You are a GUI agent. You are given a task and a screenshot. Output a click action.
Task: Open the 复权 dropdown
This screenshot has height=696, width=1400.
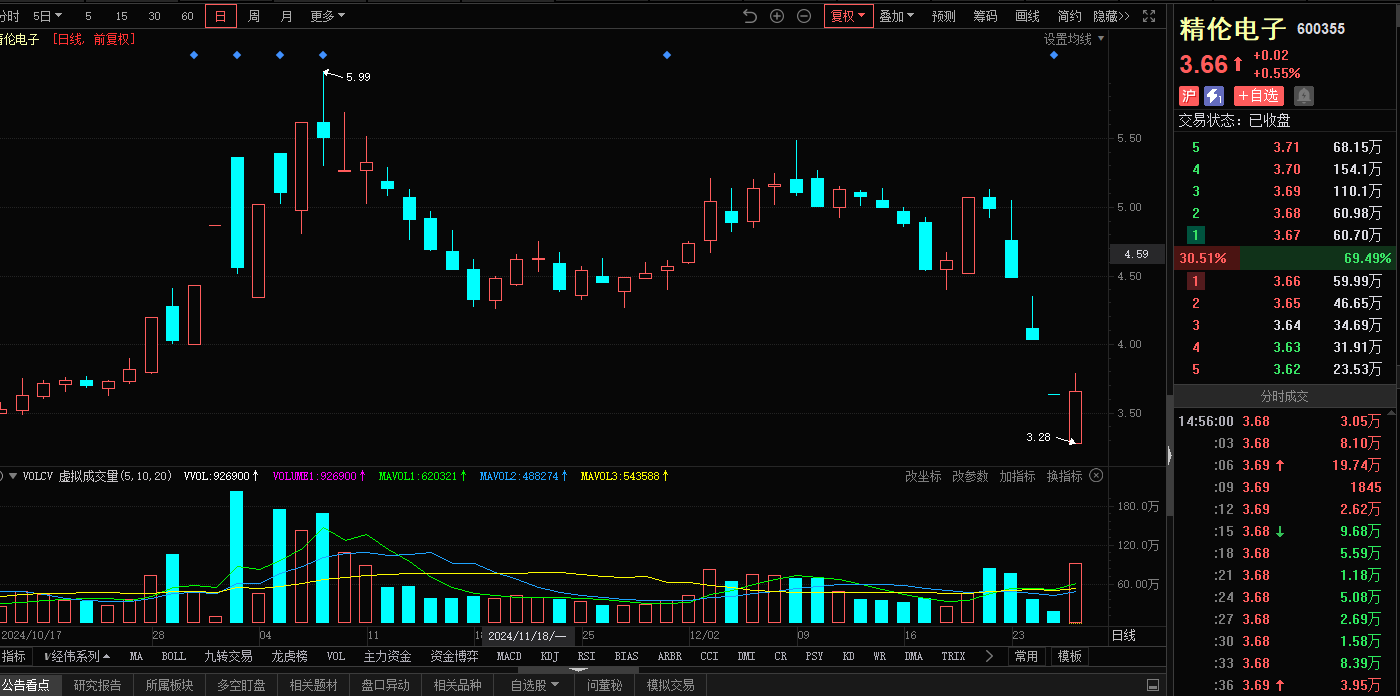[848, 16]
